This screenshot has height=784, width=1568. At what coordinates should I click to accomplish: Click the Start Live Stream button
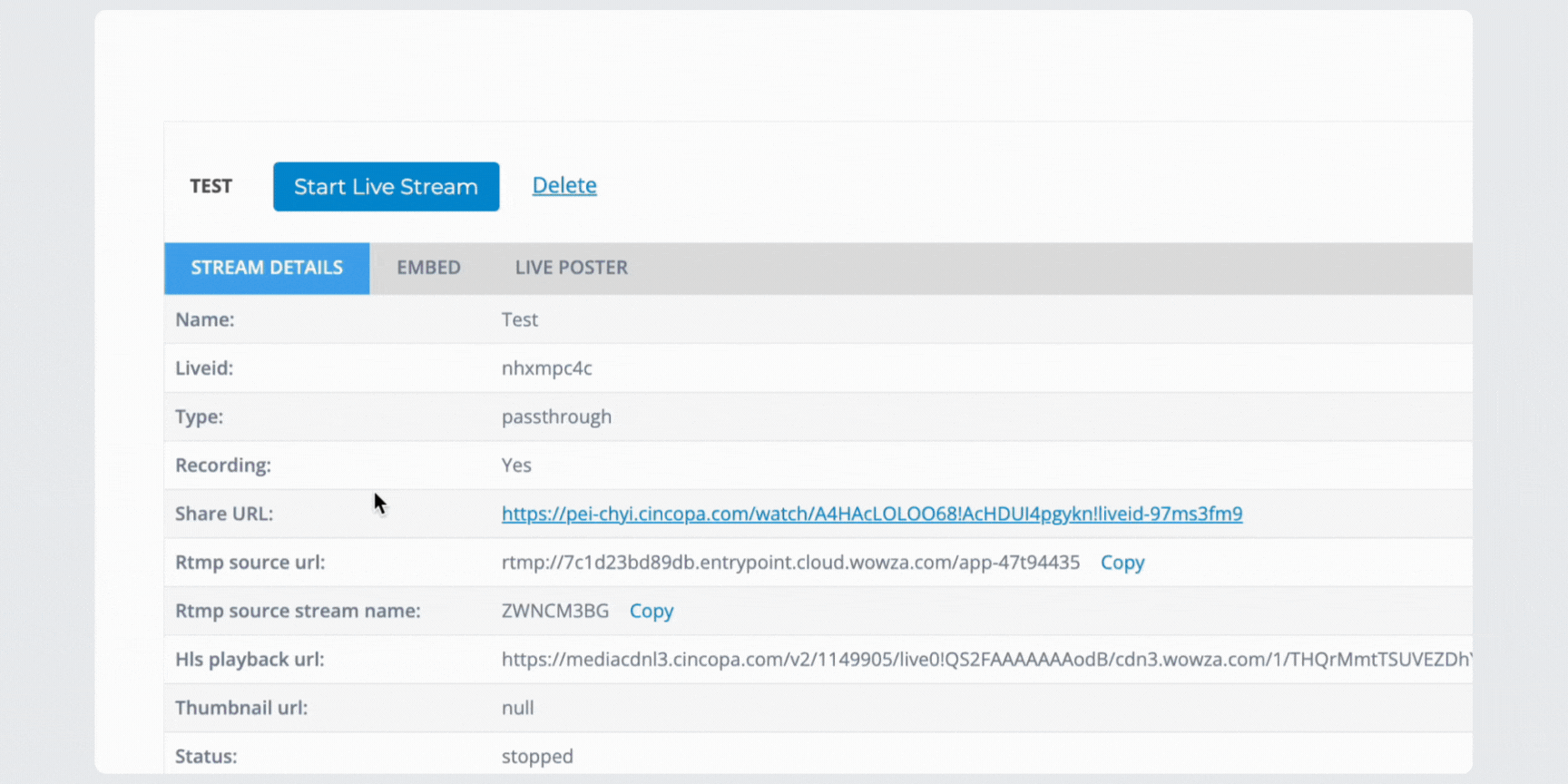(386, 187)
